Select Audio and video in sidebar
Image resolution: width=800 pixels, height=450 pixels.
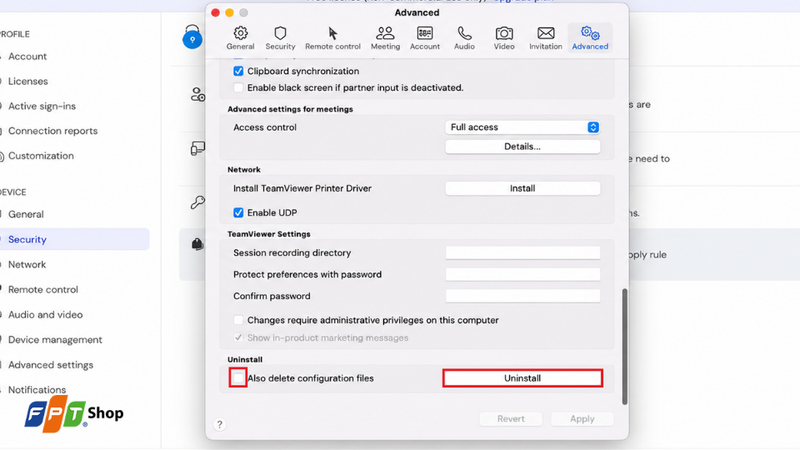pyautogui.click(x=45, y=314)
